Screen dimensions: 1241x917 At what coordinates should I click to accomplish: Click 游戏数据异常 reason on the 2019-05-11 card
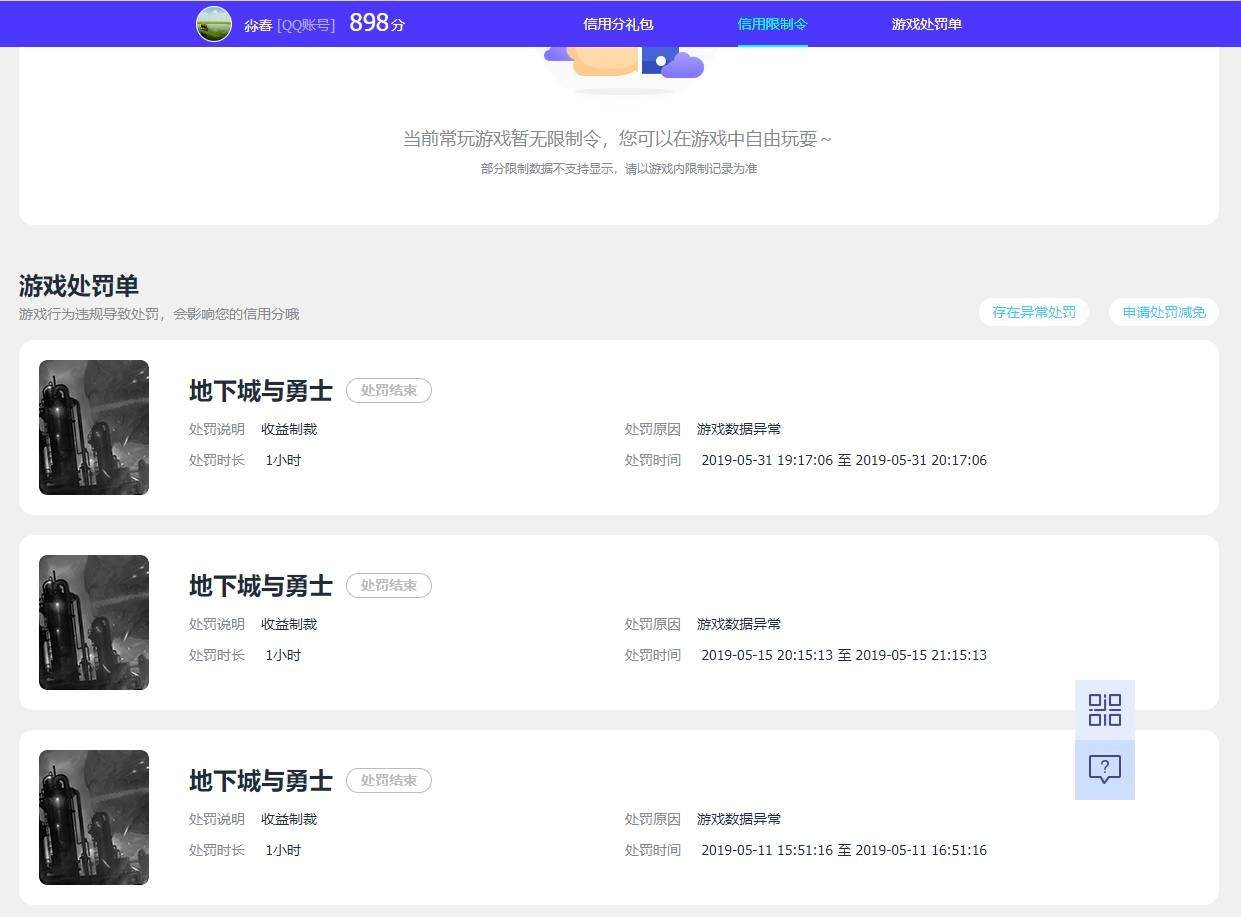point(739,819)
